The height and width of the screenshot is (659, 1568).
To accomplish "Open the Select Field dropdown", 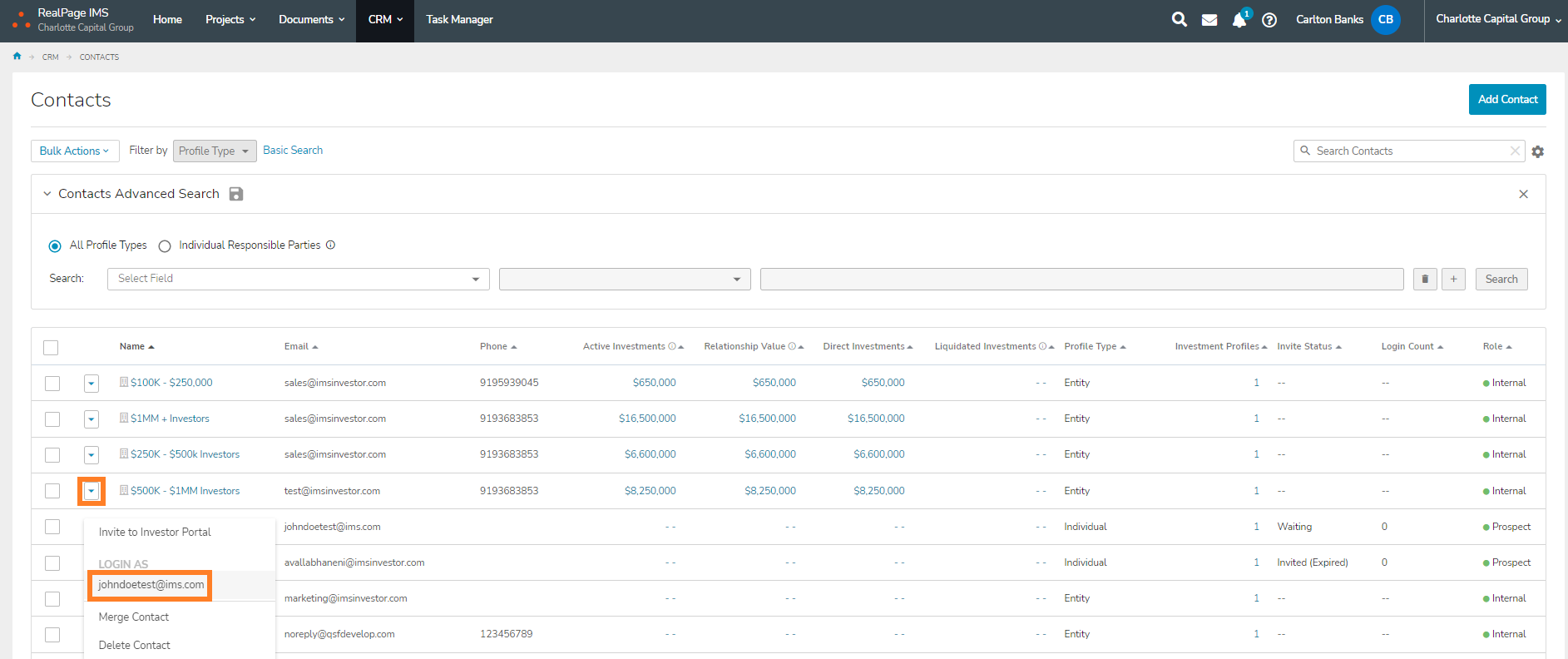I will [x=298, y=279].
